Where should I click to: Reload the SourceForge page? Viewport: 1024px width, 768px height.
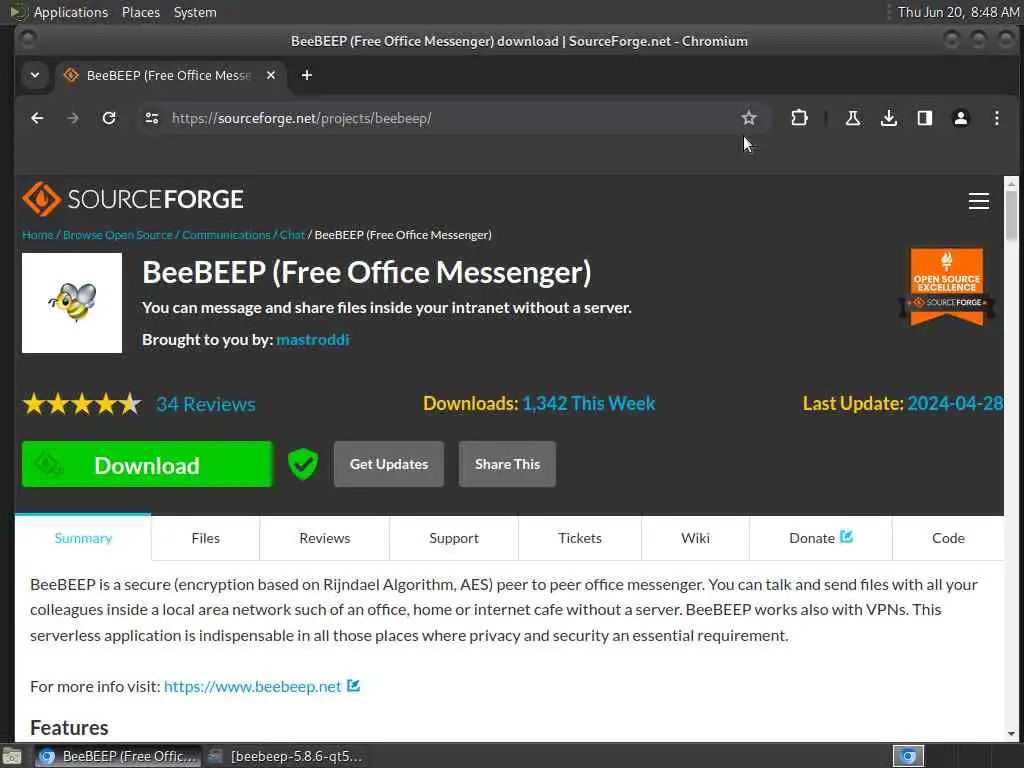(x=109, y=118)
